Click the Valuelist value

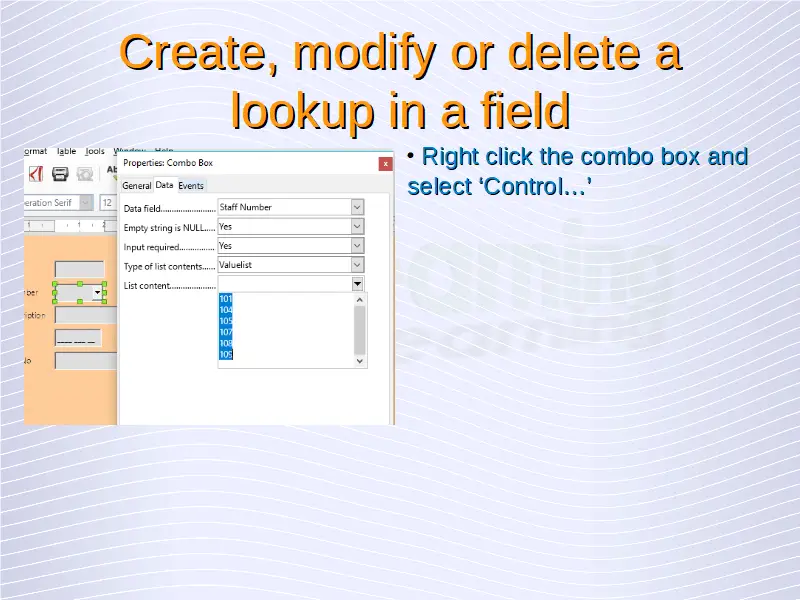(x=235, y=265)
